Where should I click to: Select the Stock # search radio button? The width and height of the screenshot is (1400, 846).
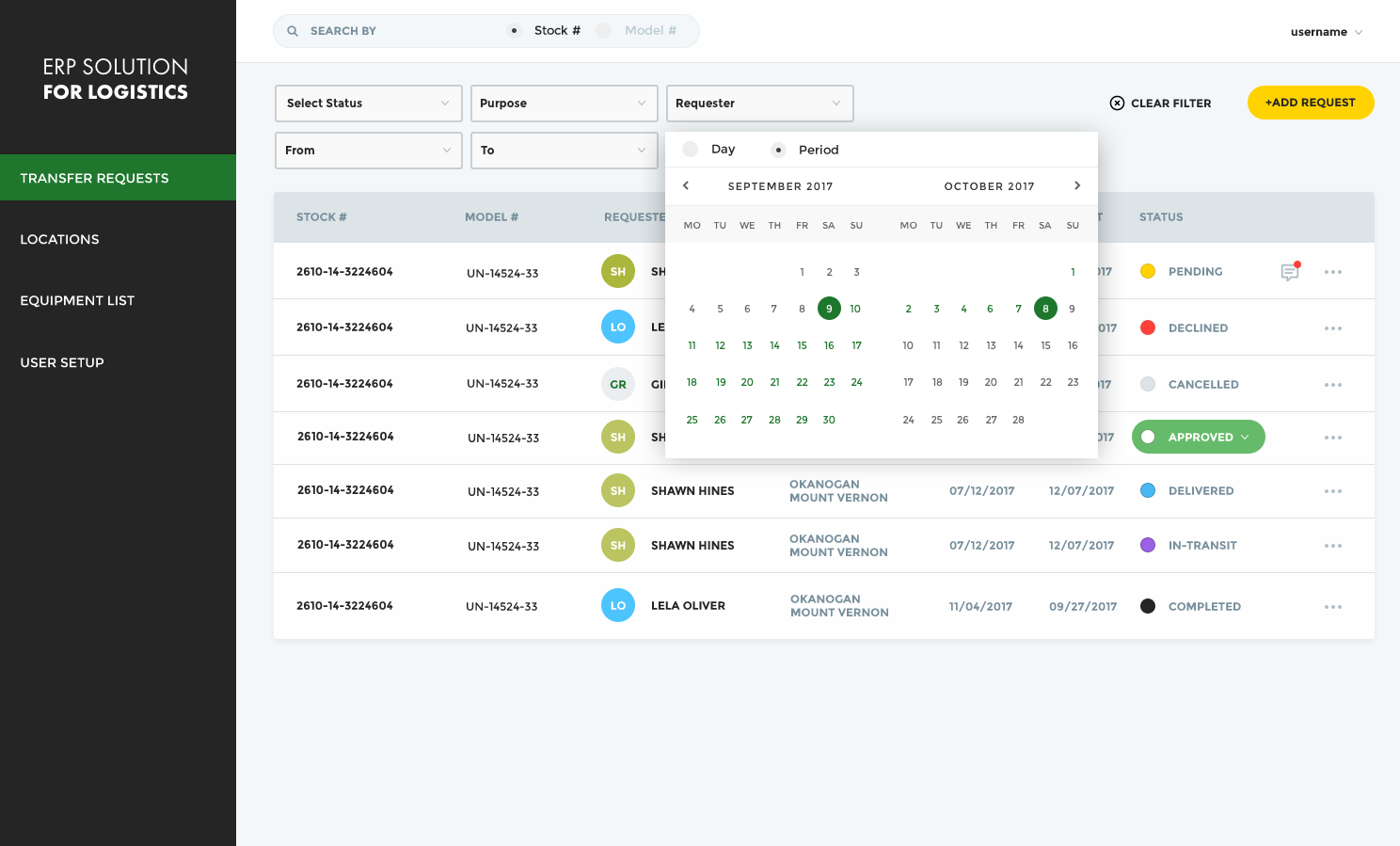click(x=514, y=31)
